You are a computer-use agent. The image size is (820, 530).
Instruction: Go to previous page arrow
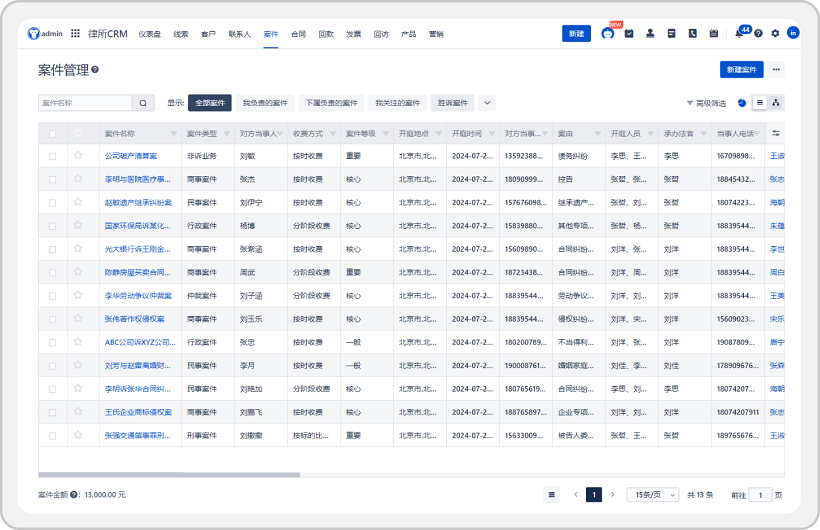[x=576, y=494]
